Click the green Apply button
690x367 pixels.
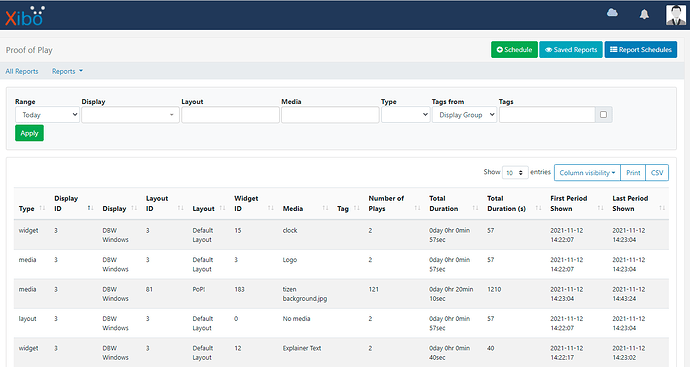coord(29,133)
